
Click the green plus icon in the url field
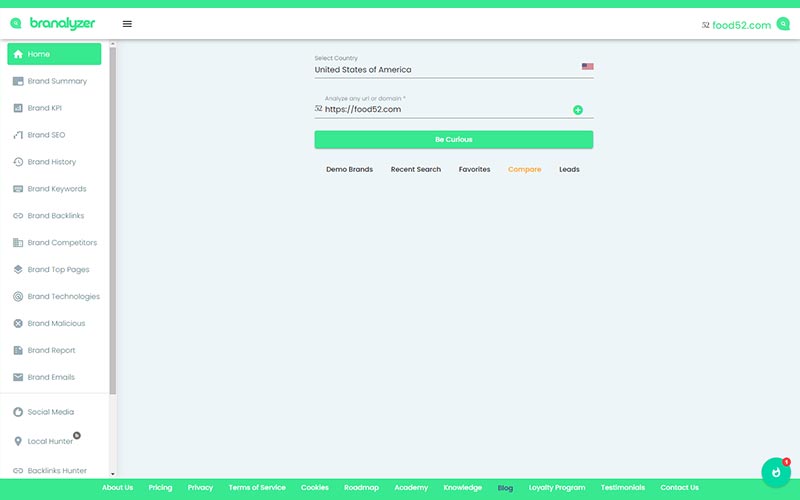tap(578, 110)
